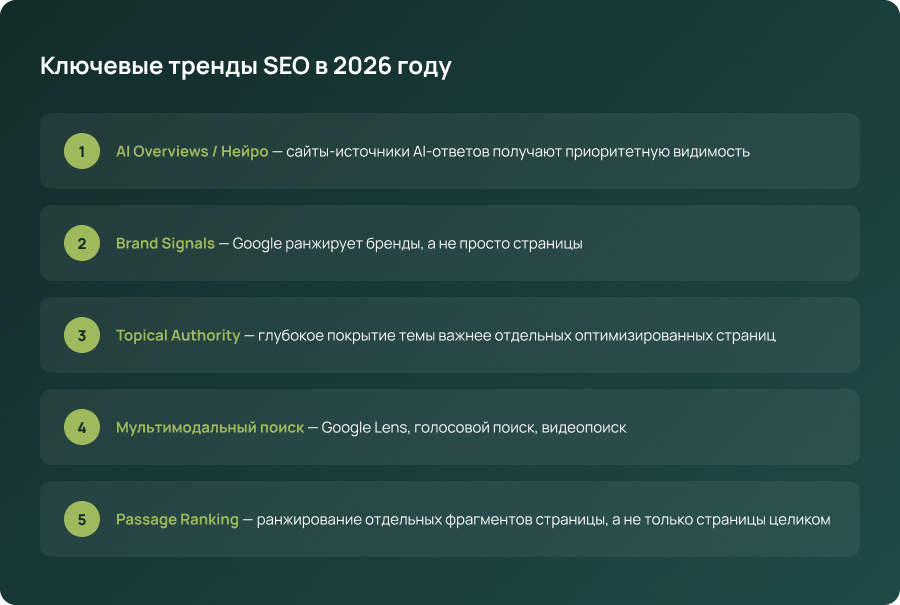900x605 pixels.
Task: Click the number 2 circle badge
Action: pyautogui.click(x=82, y=244)
